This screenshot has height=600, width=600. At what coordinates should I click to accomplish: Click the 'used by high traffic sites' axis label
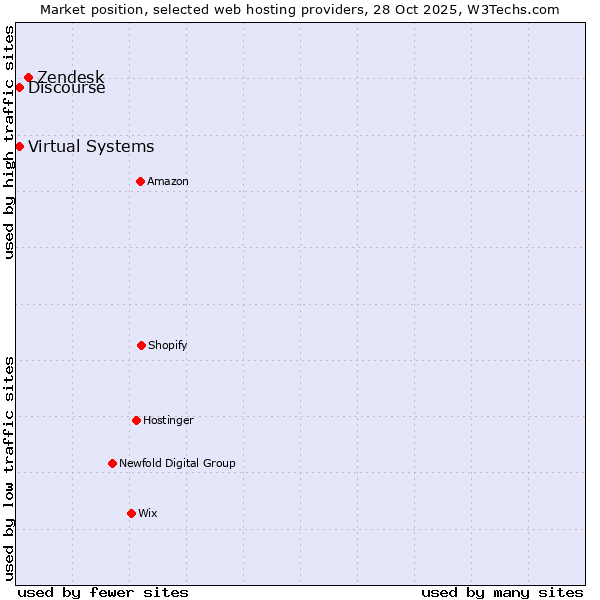9,142
